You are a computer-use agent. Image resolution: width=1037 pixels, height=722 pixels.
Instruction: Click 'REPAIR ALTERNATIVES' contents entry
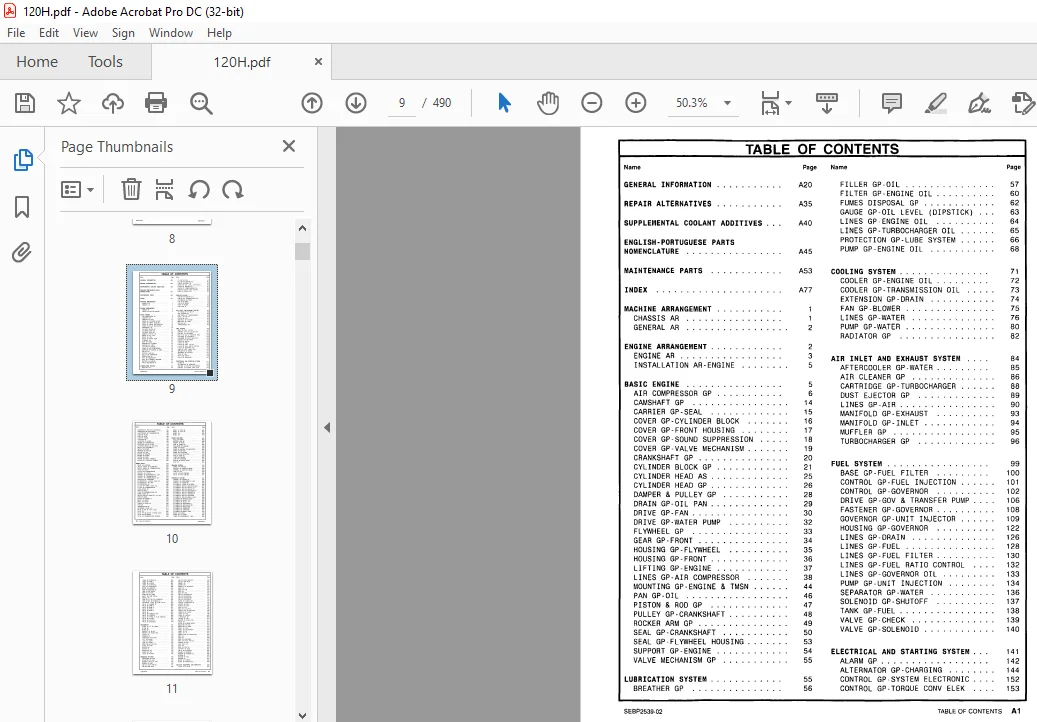[x=667, y=204]
